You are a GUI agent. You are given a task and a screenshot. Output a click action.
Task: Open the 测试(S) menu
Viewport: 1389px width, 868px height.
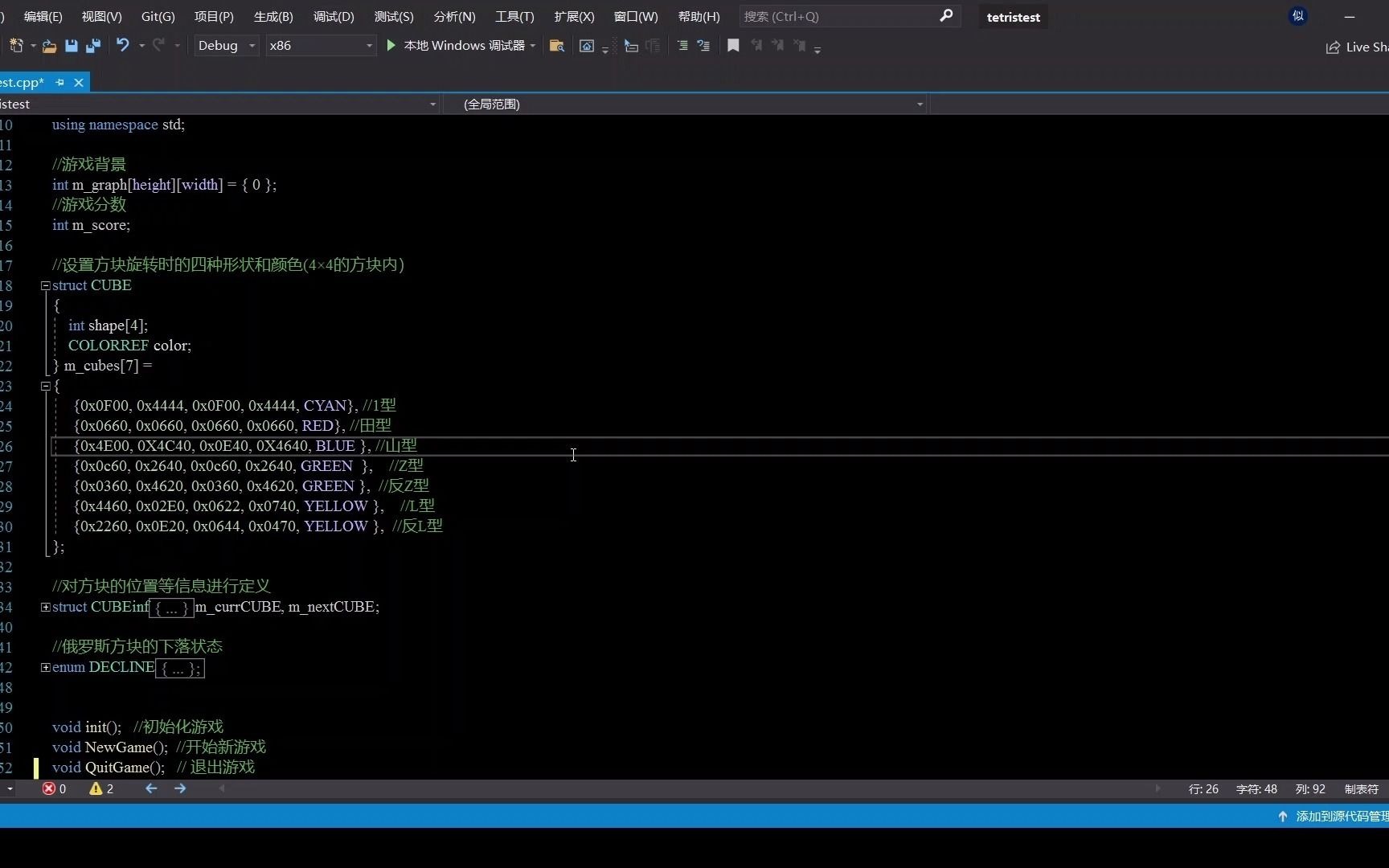(394, 16)
